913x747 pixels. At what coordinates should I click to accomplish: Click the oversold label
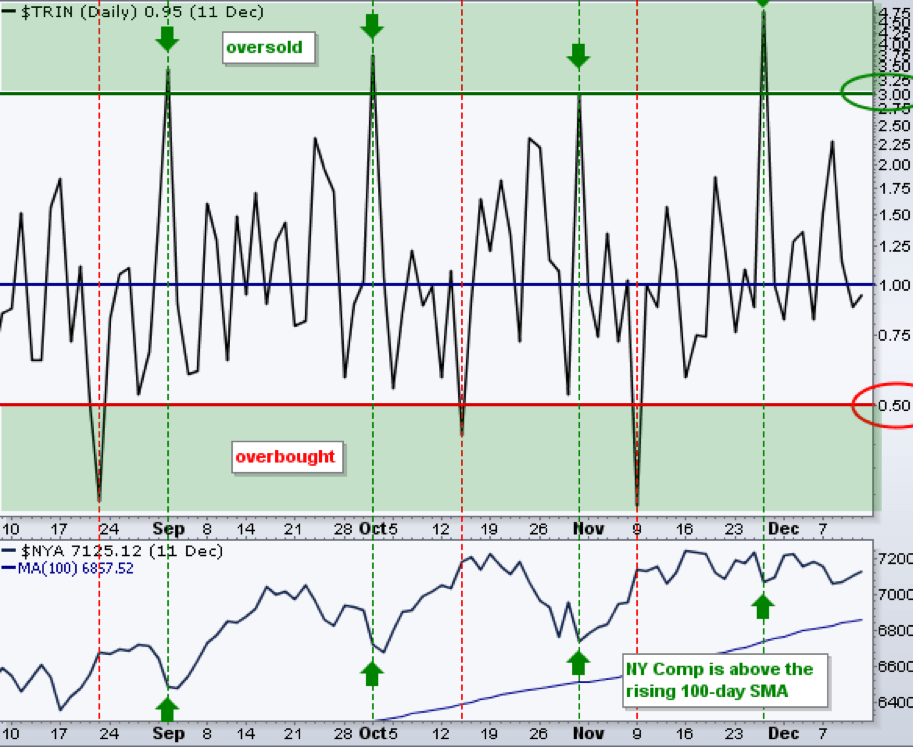pyautogui.click(x=267, y=47)
